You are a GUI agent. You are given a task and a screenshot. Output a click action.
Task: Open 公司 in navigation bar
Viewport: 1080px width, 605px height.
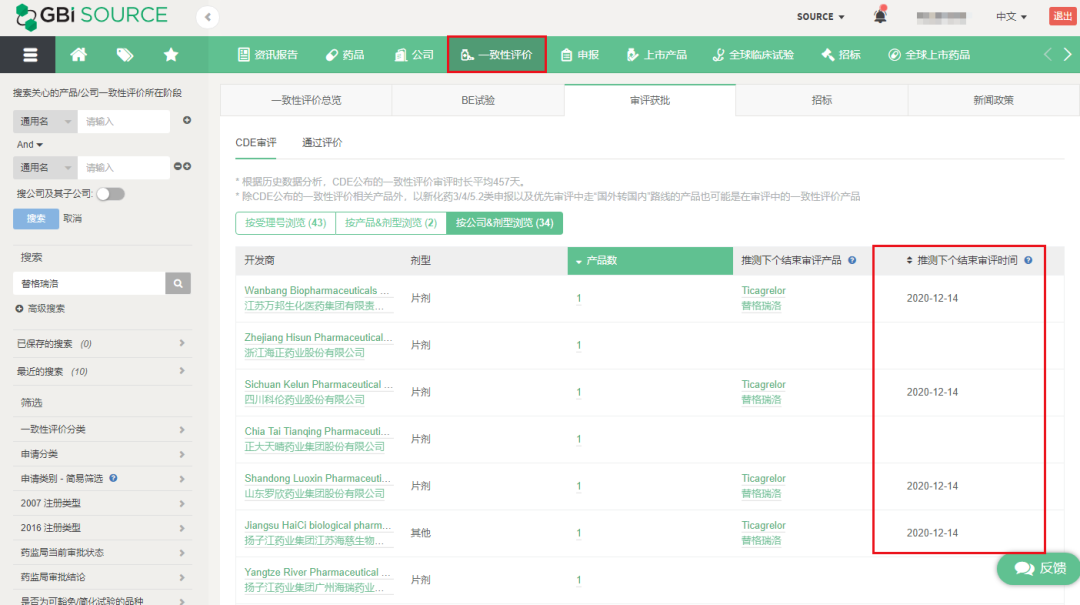click(x=414, y=55)
